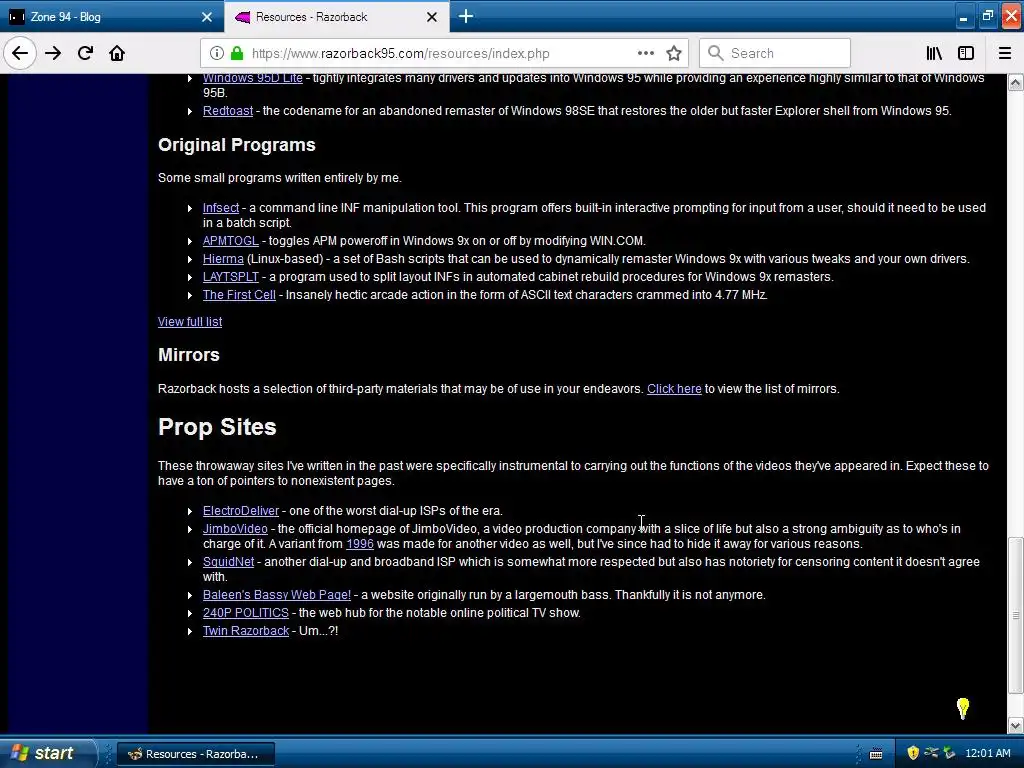Click the page scrollbar up arrow
The height and width of the screenshot is (768, 1024).
coord(1016,83)
